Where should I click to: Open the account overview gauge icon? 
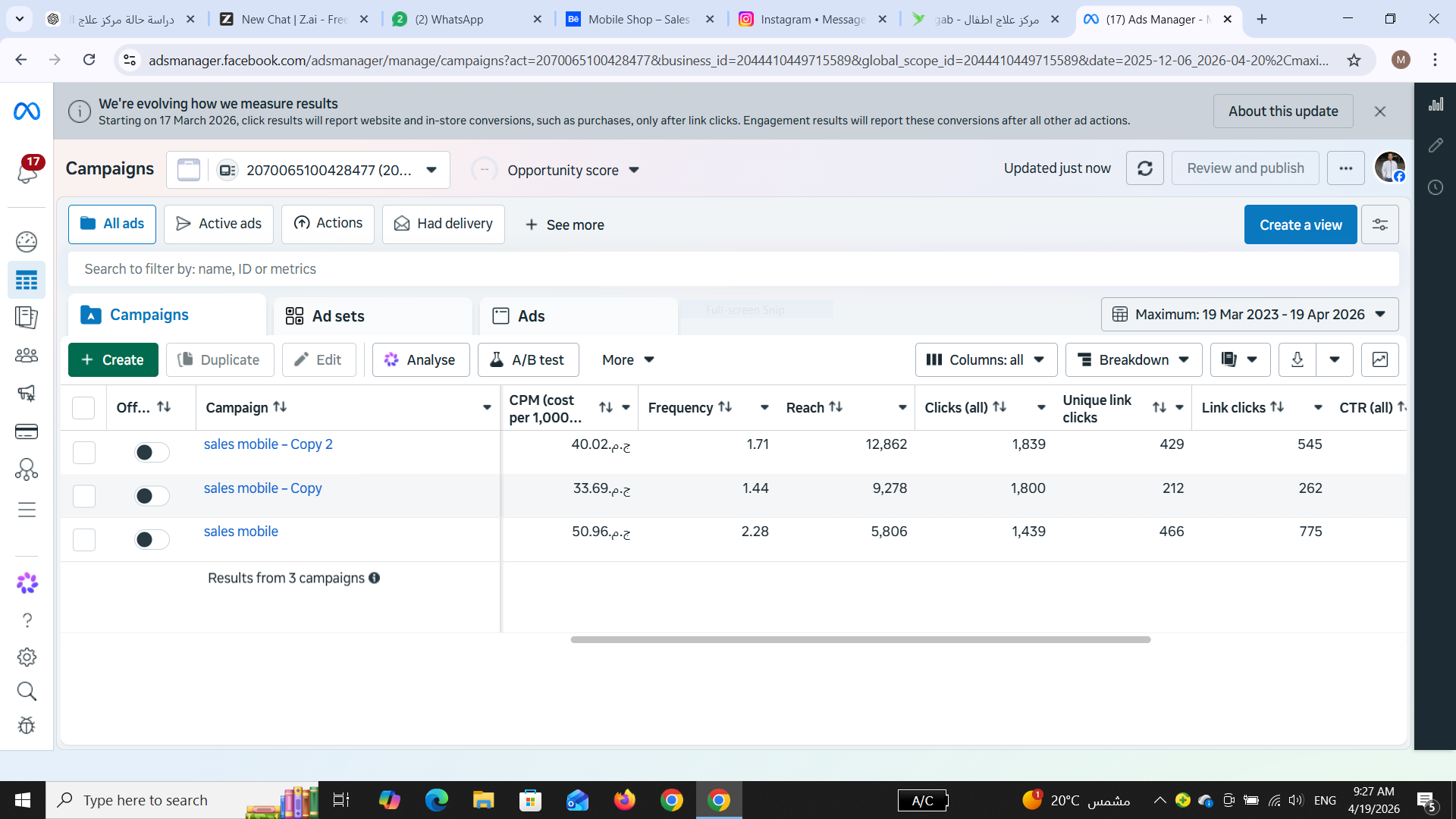(x=27, y=242)
